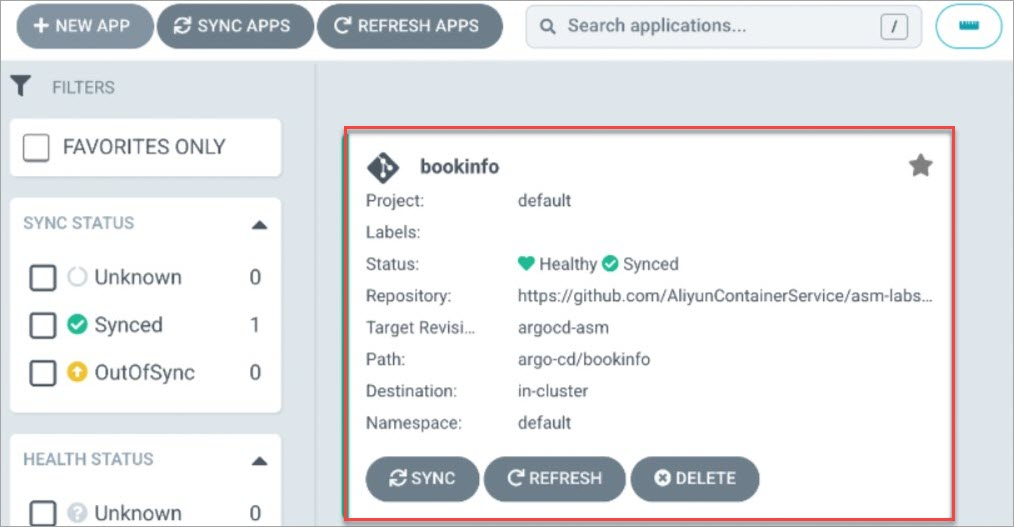This screenshot has height=527, width=1014.
Task: Click the REFRESH button on bookinfo card
Action: click(555, 479)
